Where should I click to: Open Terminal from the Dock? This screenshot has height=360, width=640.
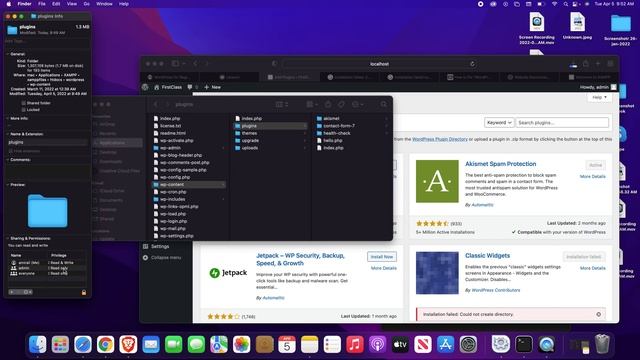point(524,344)
